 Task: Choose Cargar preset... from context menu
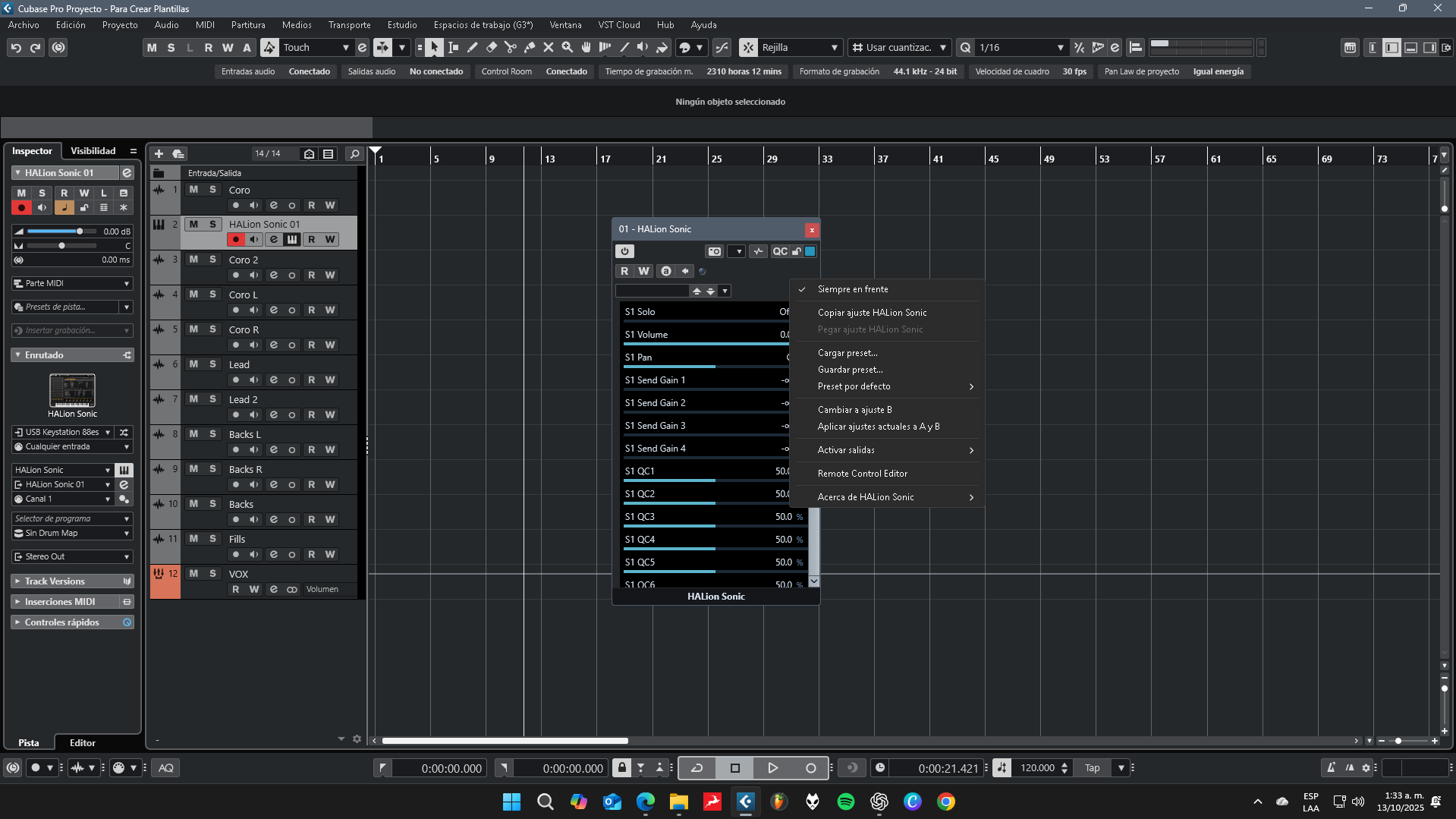click(847, 353)
